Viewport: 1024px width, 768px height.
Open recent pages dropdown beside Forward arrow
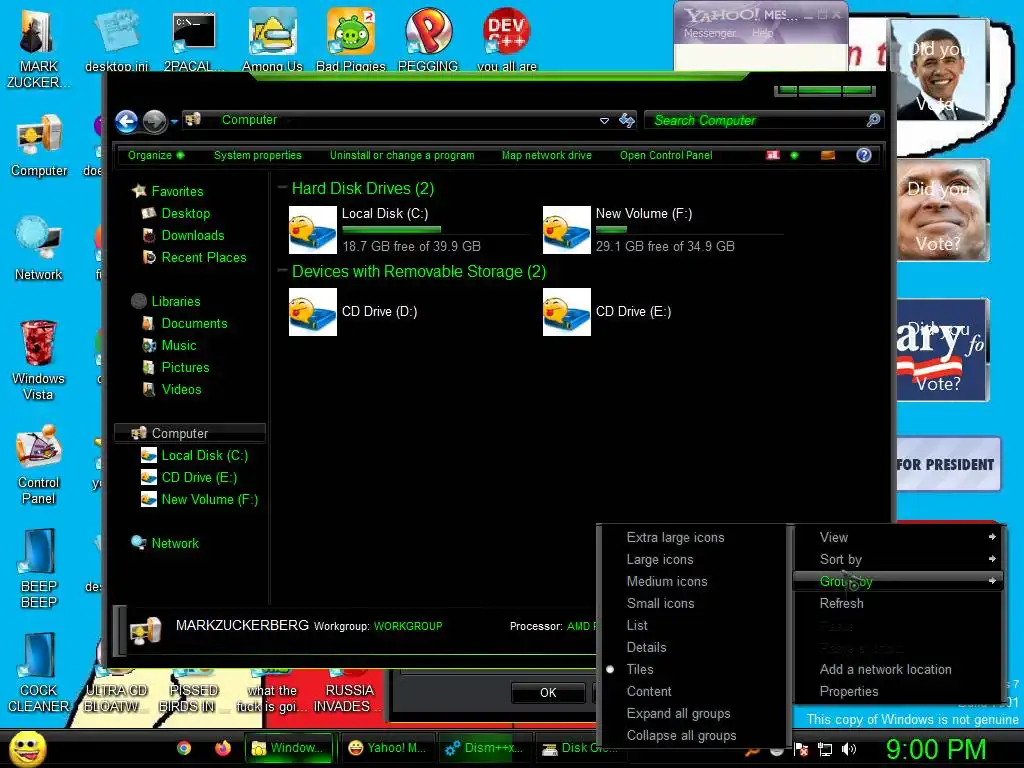174,121
